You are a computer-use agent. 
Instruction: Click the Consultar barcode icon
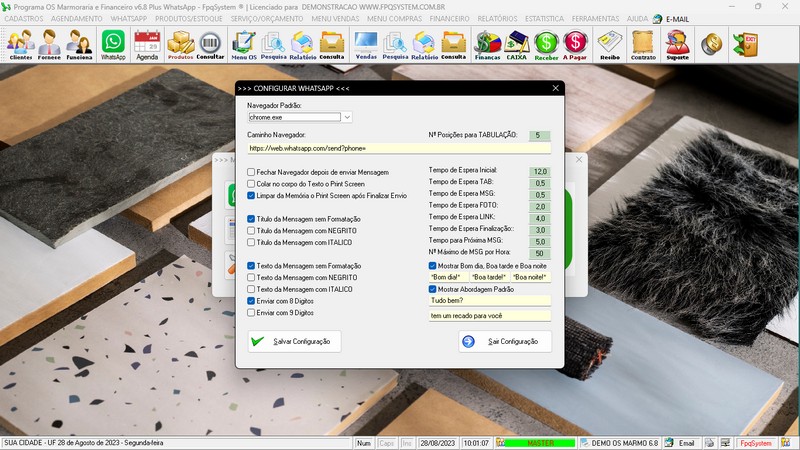(x=210, y=45)
